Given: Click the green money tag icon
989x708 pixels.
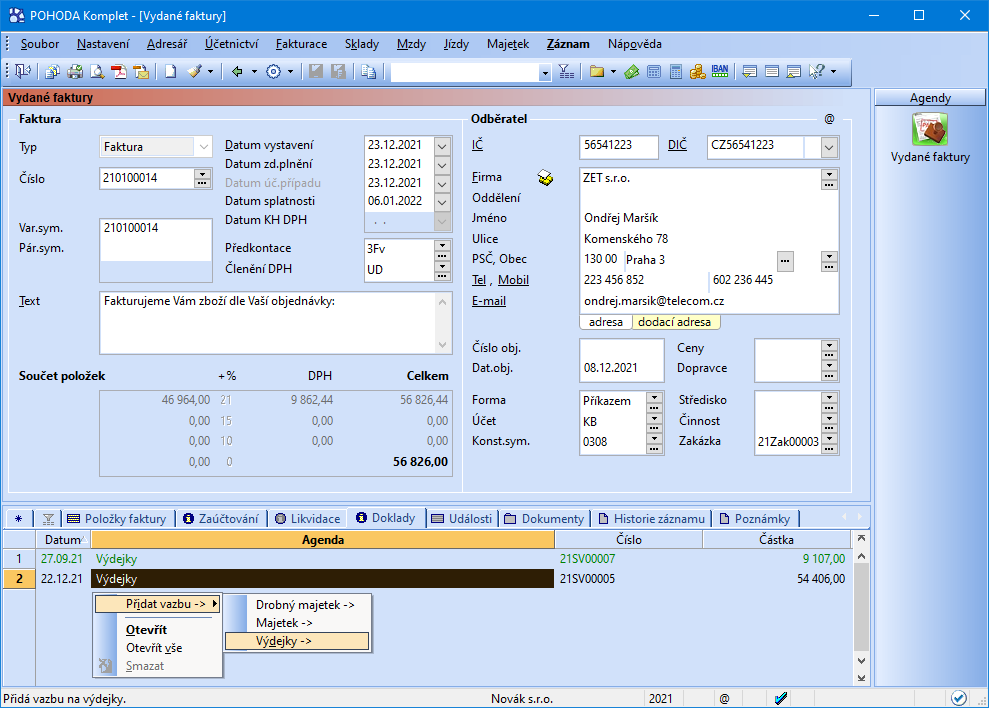Looking at the screenshot, I should coord(632,72).
